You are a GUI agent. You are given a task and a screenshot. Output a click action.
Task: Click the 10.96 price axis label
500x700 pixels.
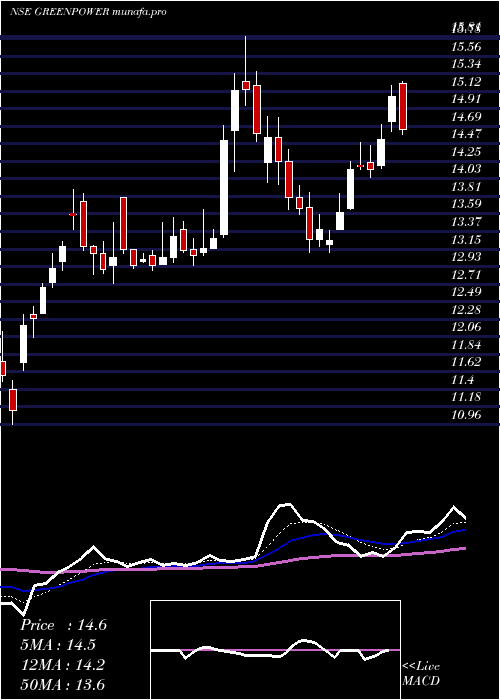[x=466, y=414]
